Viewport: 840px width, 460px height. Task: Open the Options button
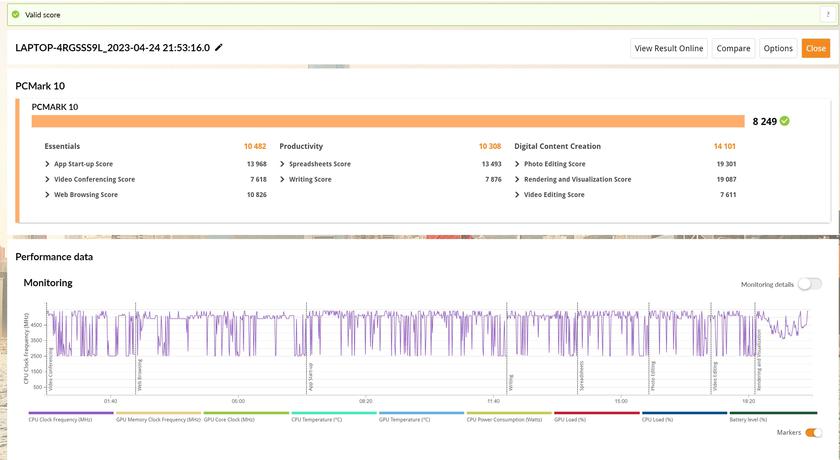click(777, 48)
